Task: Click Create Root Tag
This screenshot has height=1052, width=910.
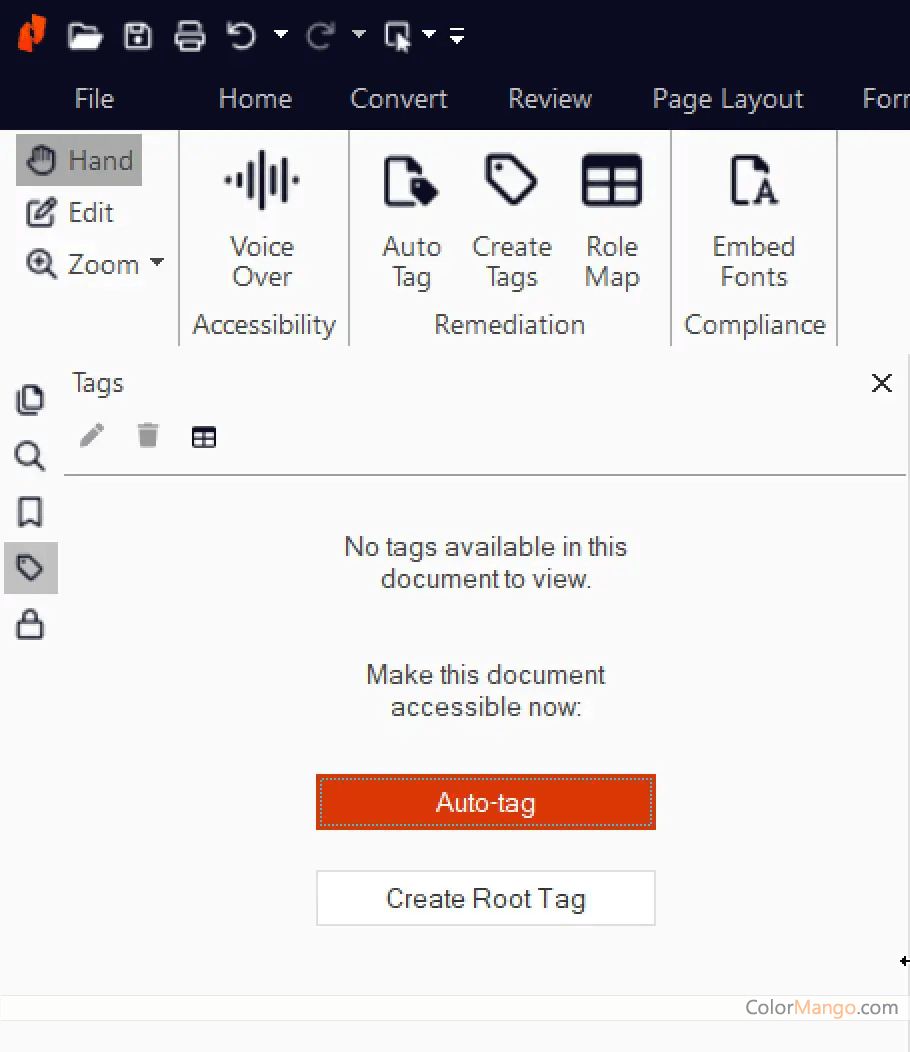Action: 485,898
